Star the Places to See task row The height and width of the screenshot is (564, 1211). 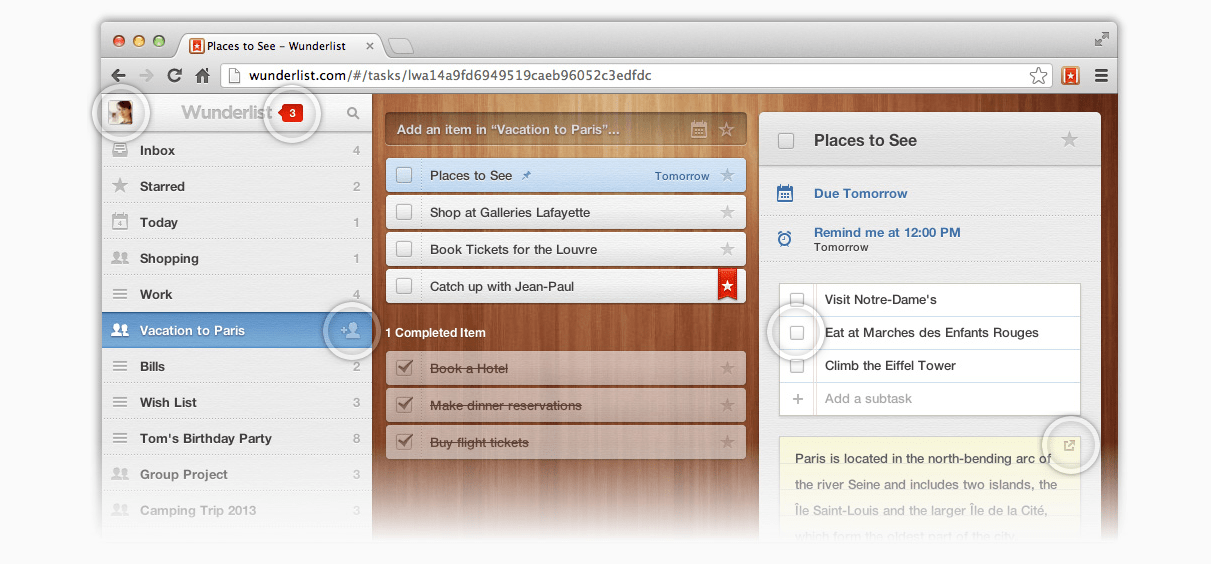(x=727, y=175)
